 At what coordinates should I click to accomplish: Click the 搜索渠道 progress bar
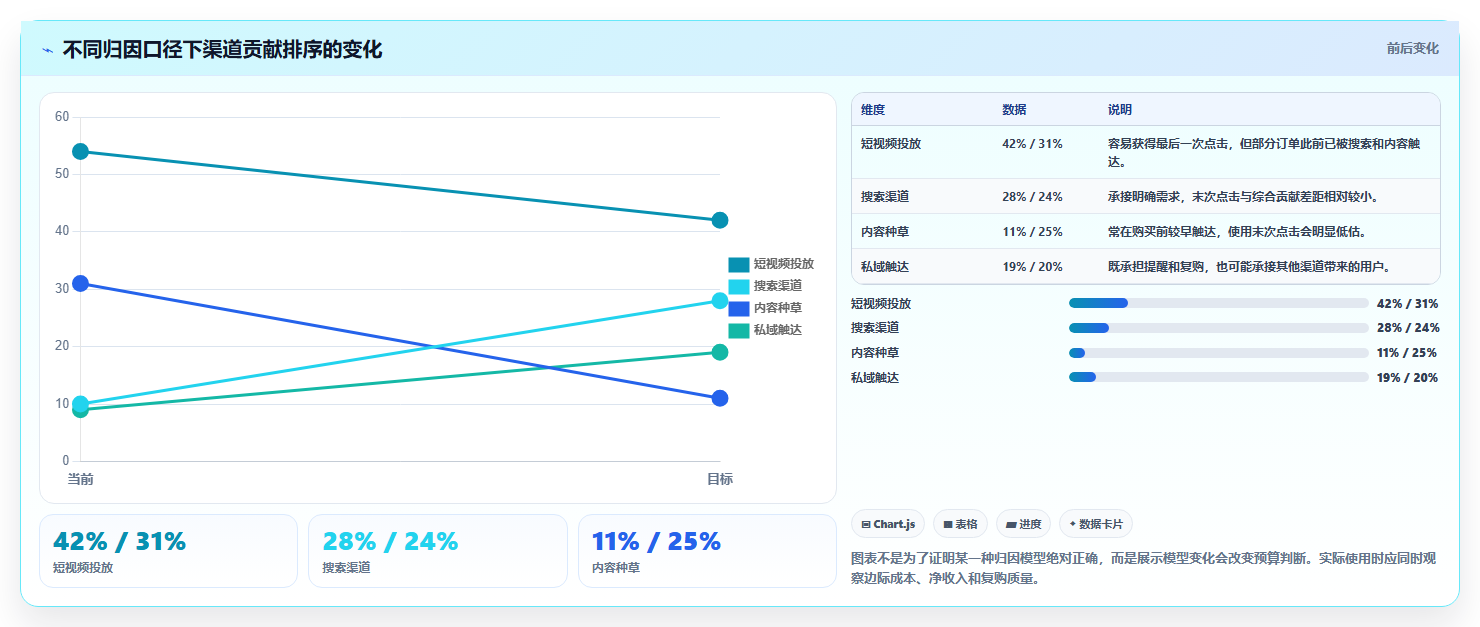(1218, 328)
